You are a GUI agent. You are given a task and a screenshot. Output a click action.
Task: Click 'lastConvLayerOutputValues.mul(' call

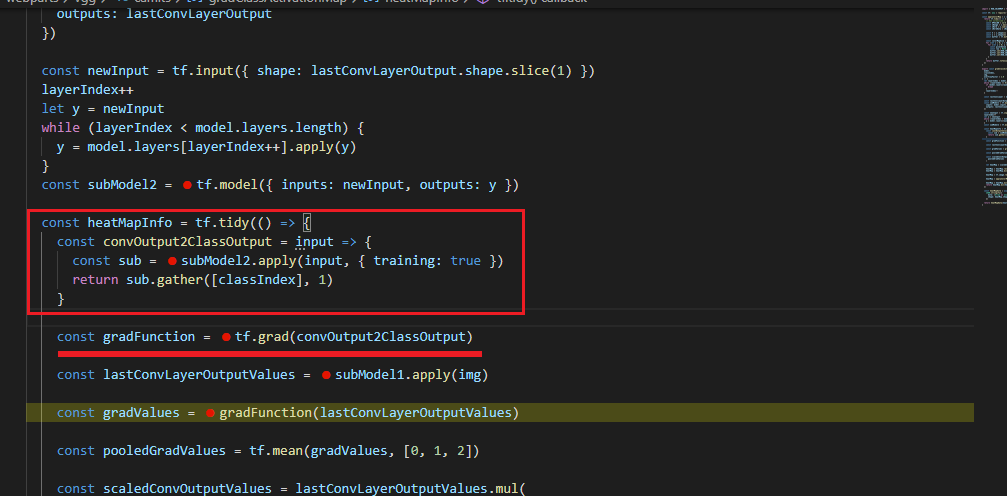(410, 490)
